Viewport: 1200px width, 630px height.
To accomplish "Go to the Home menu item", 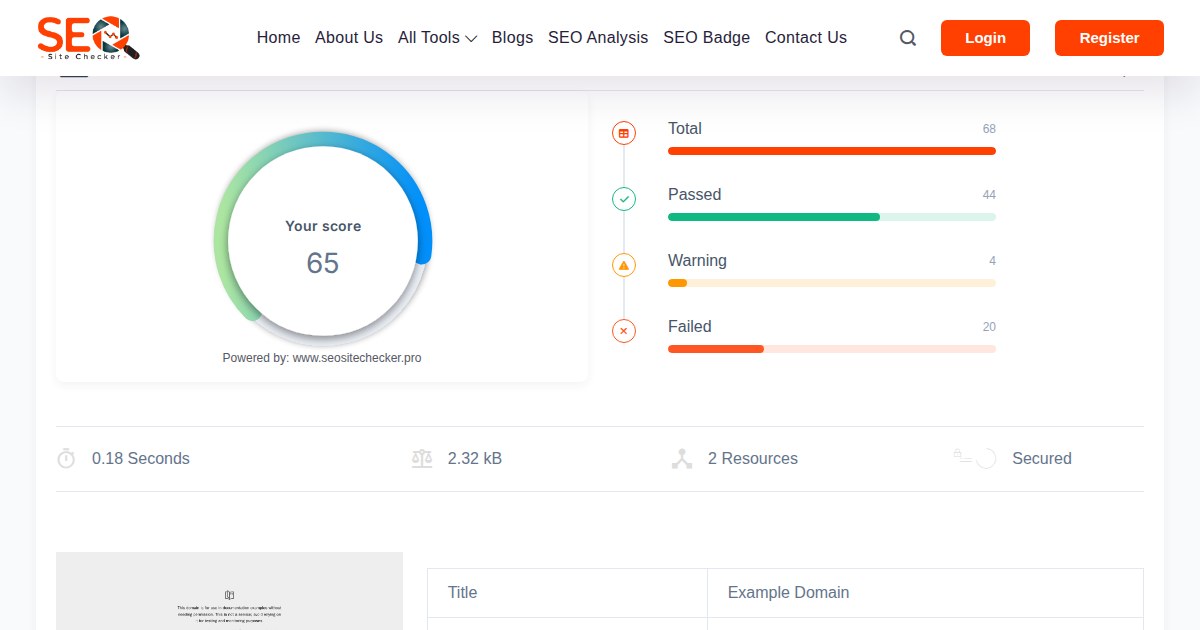I will 278,38.
